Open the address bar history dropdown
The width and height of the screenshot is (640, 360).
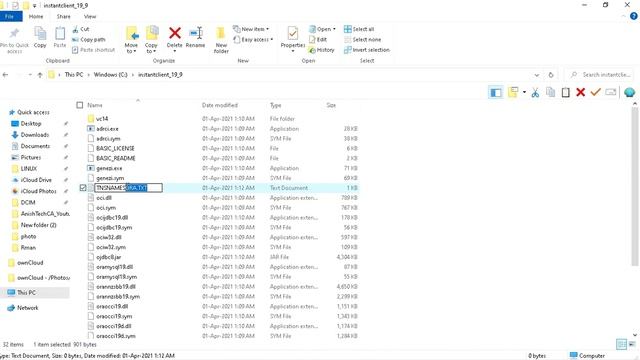(x=536, y=75)
